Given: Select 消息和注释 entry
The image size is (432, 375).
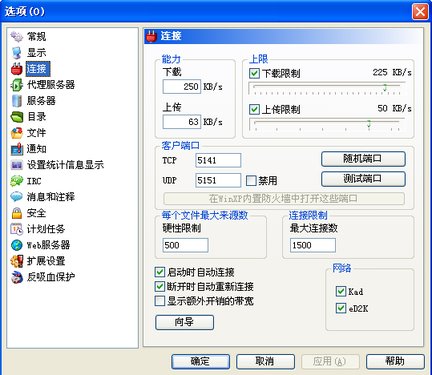Looking at the screenshot, I should click(51, 197).
